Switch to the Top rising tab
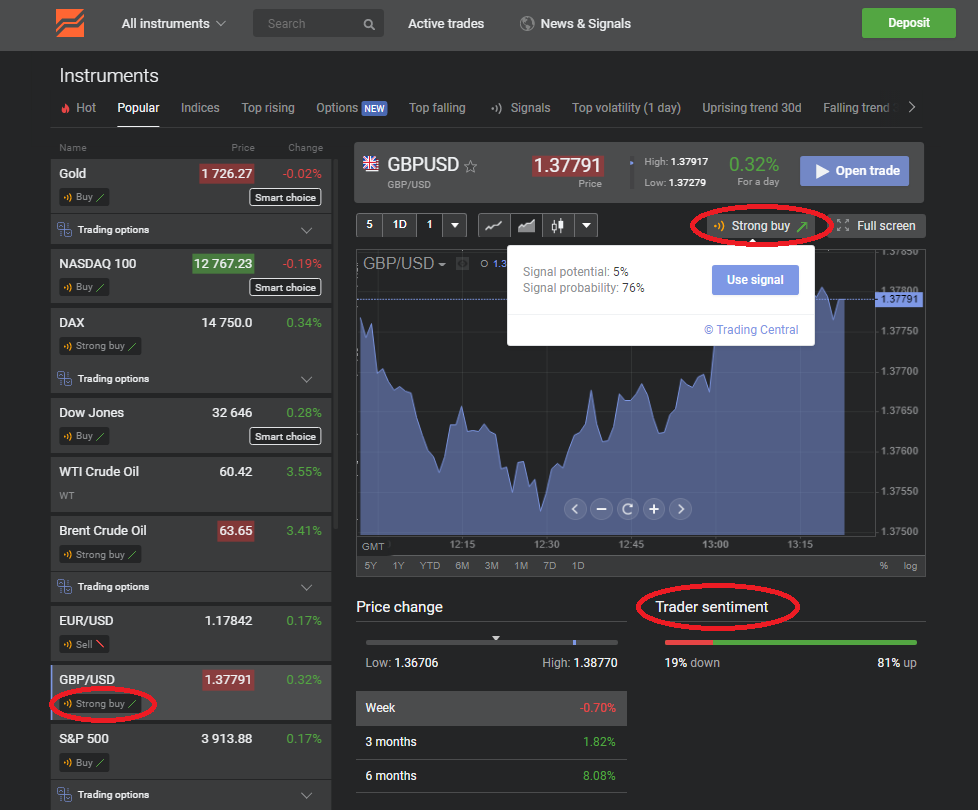 [268, 108]
